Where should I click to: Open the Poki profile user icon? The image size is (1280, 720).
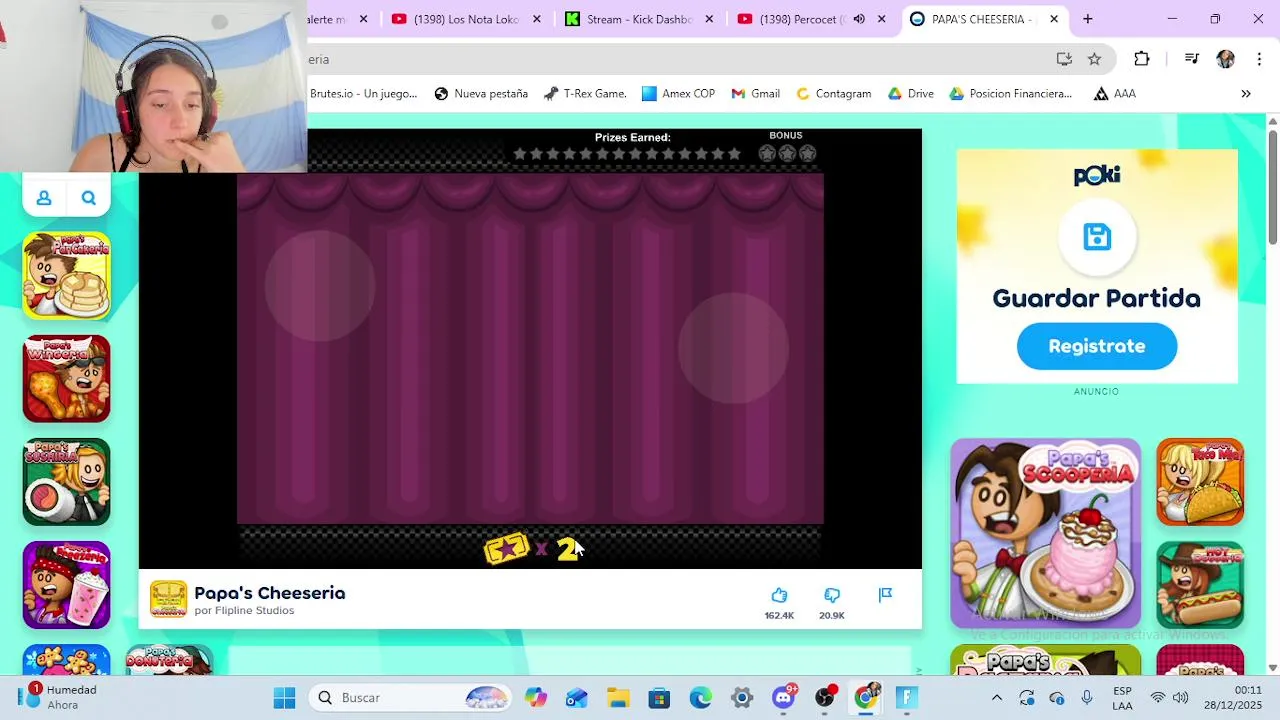coord(44,198)
